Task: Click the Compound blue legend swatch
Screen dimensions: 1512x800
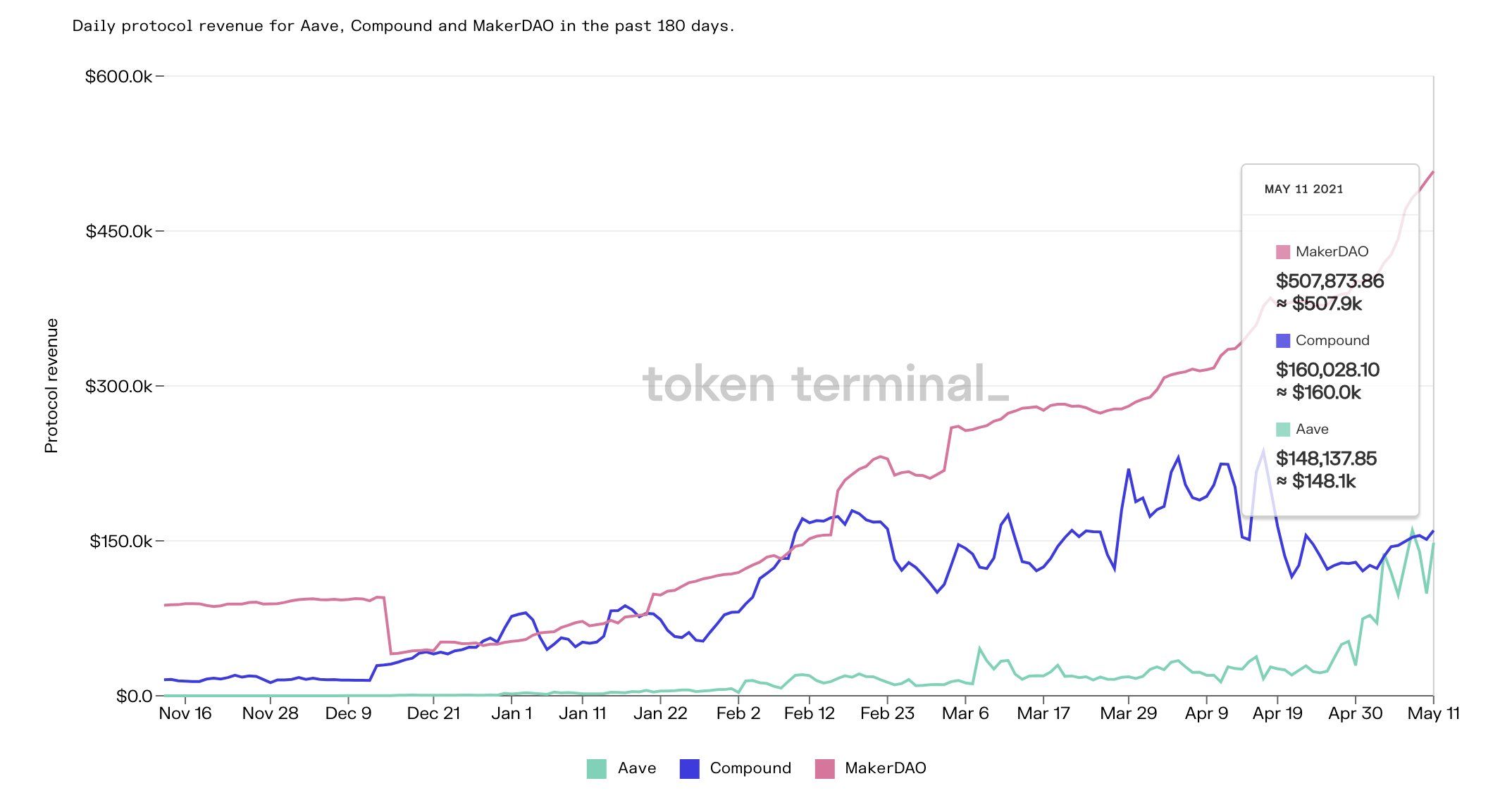Action: click(689, 768)
